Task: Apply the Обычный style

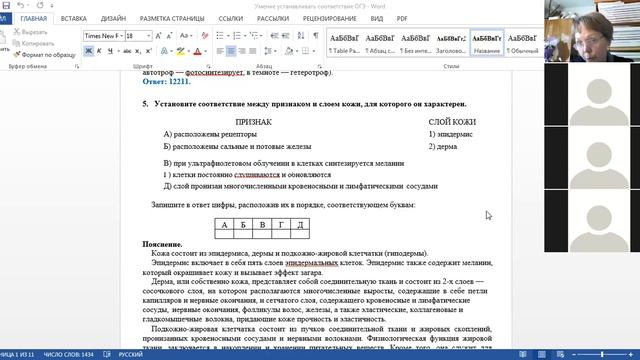Action: pyautogui.click(x=522, y=43)
